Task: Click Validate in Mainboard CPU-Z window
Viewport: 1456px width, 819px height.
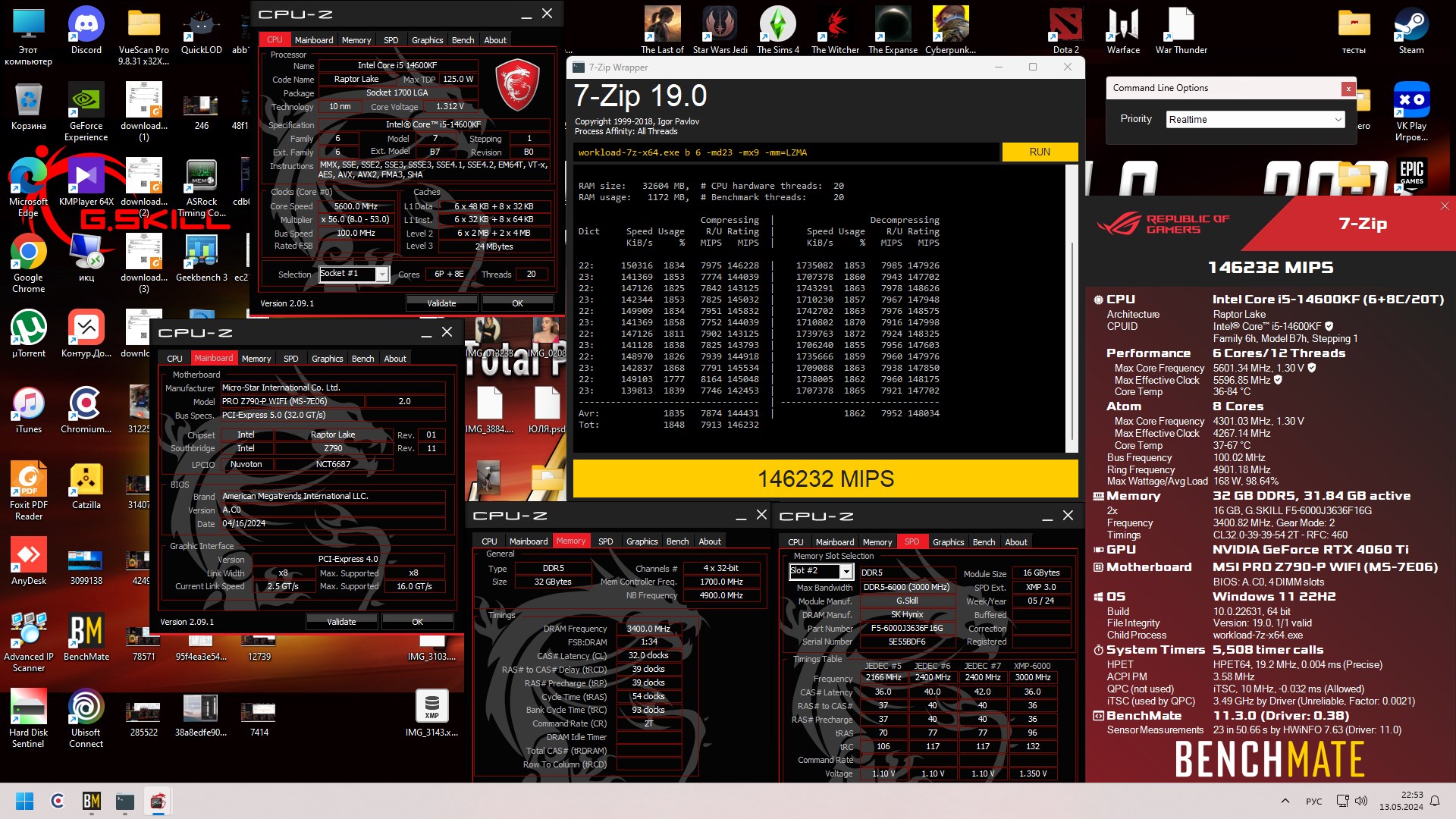Action: tap(341, 622)
